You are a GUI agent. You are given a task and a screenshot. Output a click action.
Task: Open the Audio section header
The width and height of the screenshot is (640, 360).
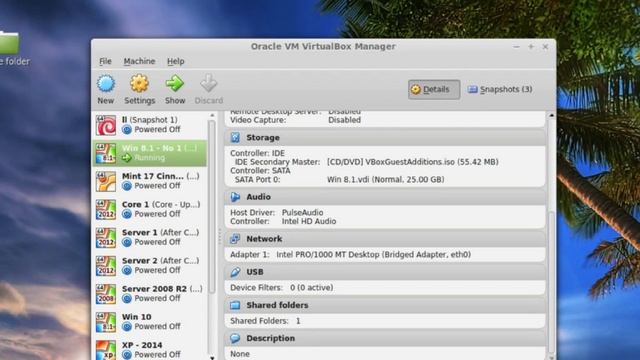[385, 197]
